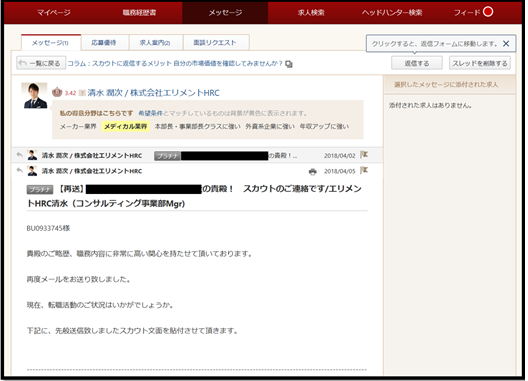Click the 2018/04/02 date text
Screen dimensions: 528x381
tap(339, 156)
